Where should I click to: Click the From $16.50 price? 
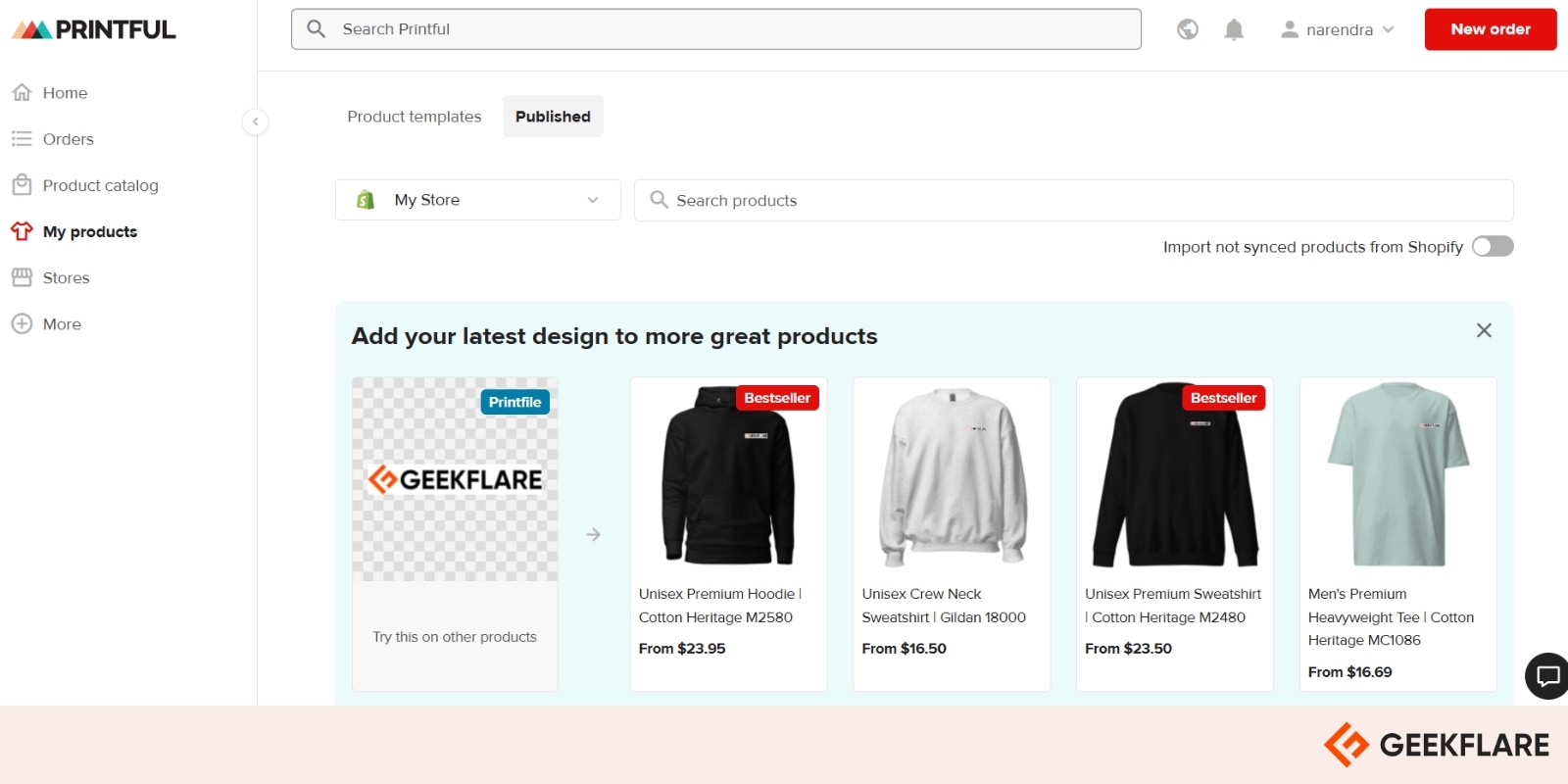pos(904,649)
